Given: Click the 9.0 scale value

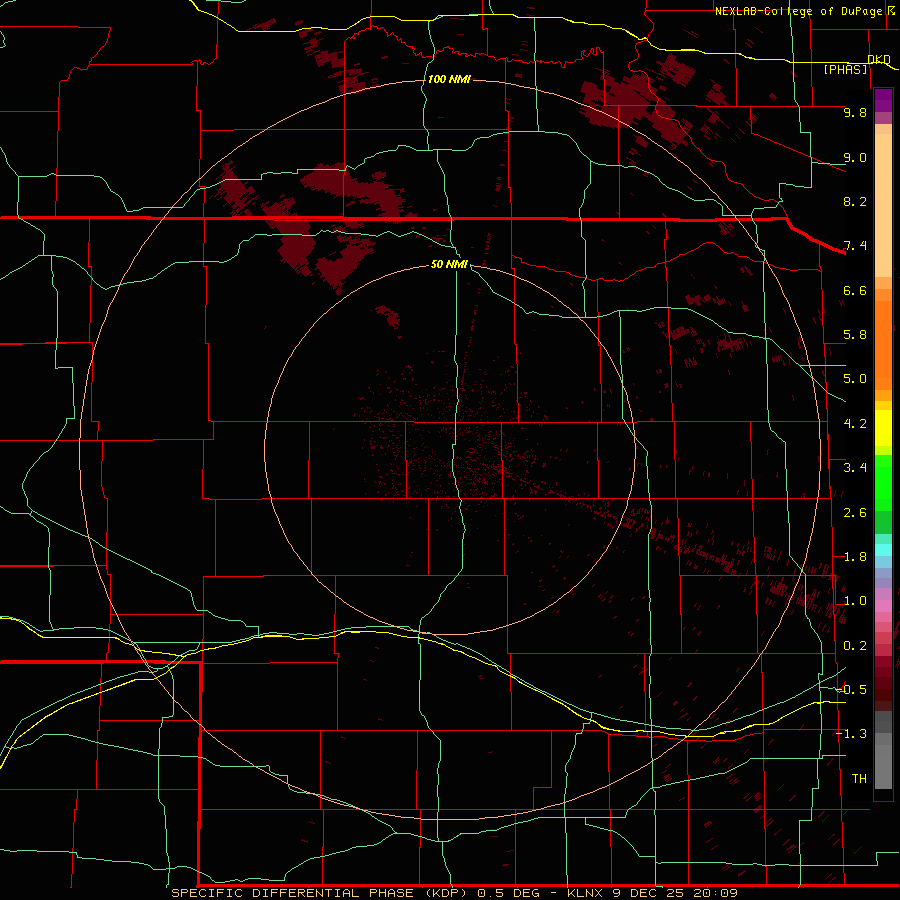Looking at the screenshot, I should 855,157.
